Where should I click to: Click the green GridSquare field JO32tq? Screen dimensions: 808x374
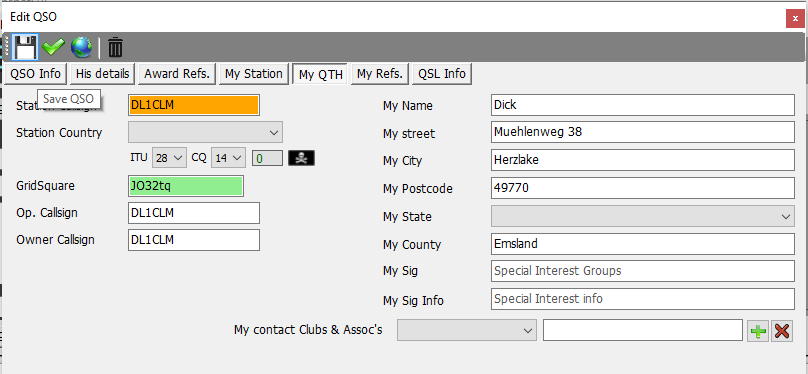(x=186, y=186)
